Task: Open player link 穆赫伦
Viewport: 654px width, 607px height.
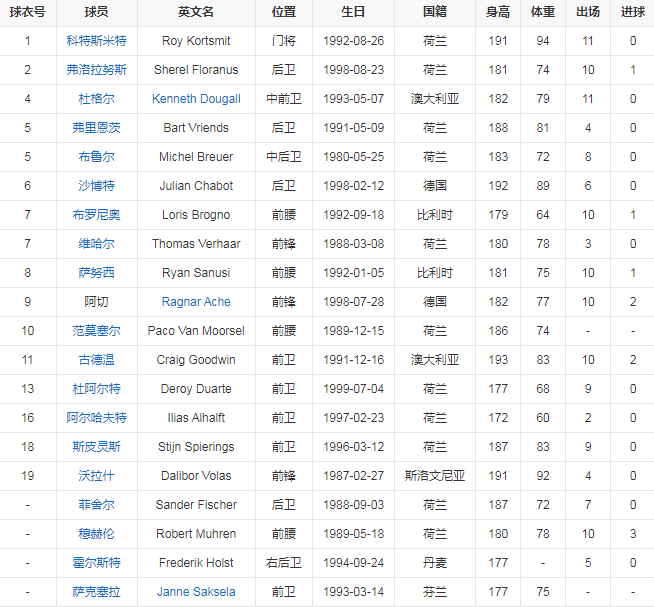Action: 97,534
